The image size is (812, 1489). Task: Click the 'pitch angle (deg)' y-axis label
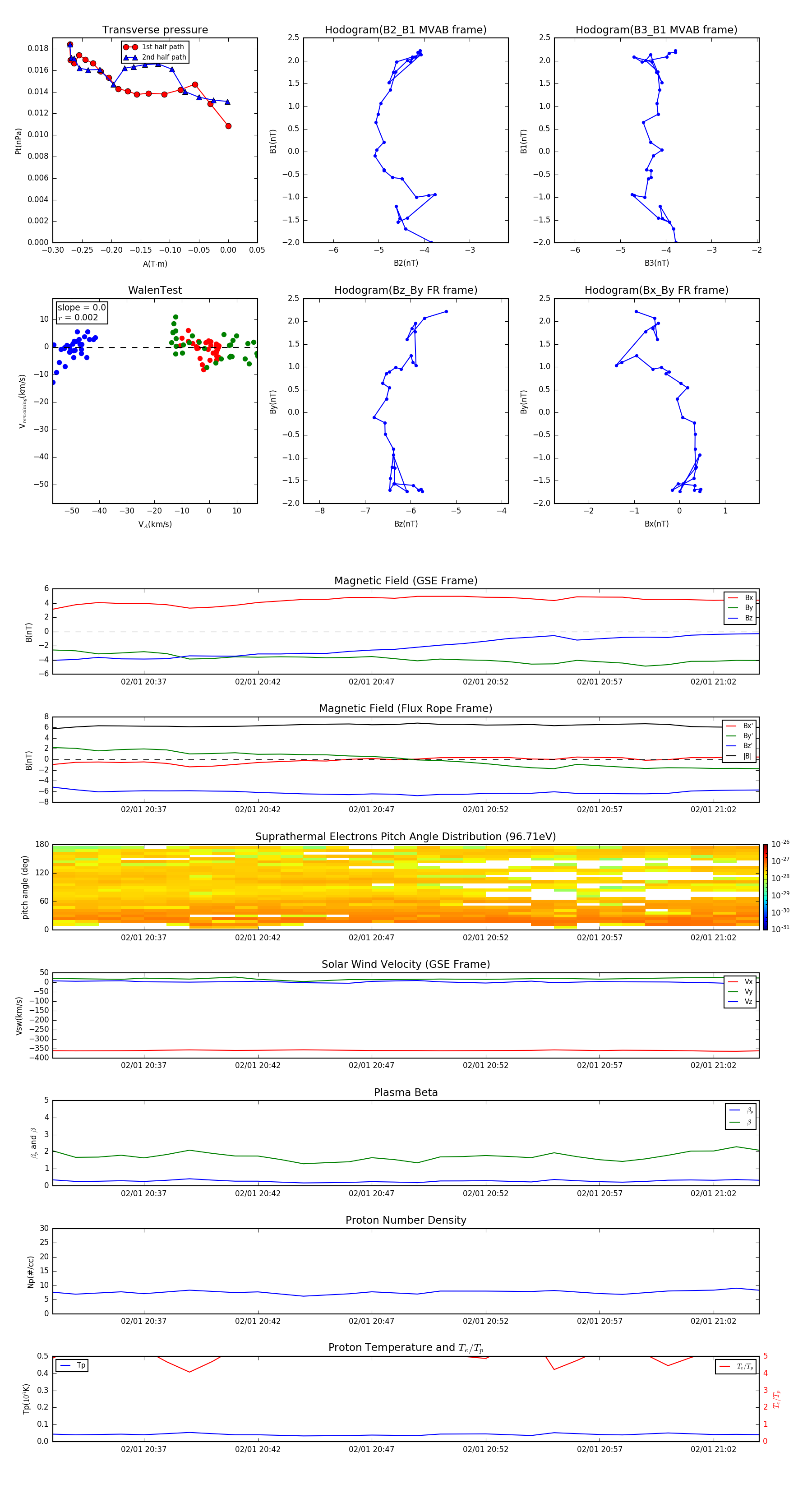25,887
